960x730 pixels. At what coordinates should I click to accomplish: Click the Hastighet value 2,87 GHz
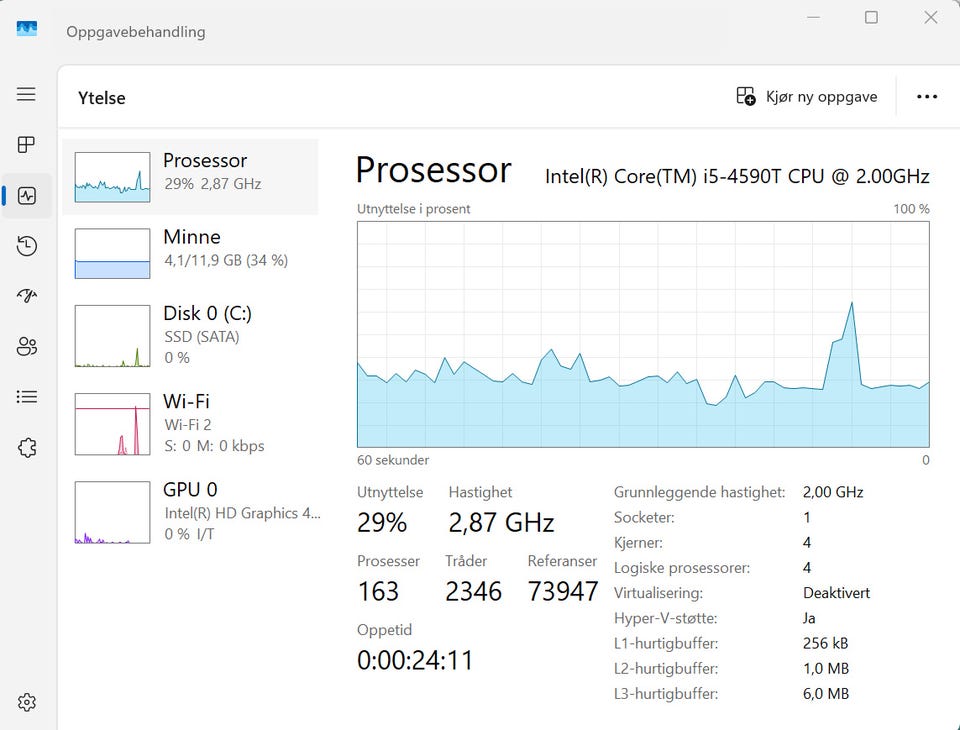pos(501,522)
